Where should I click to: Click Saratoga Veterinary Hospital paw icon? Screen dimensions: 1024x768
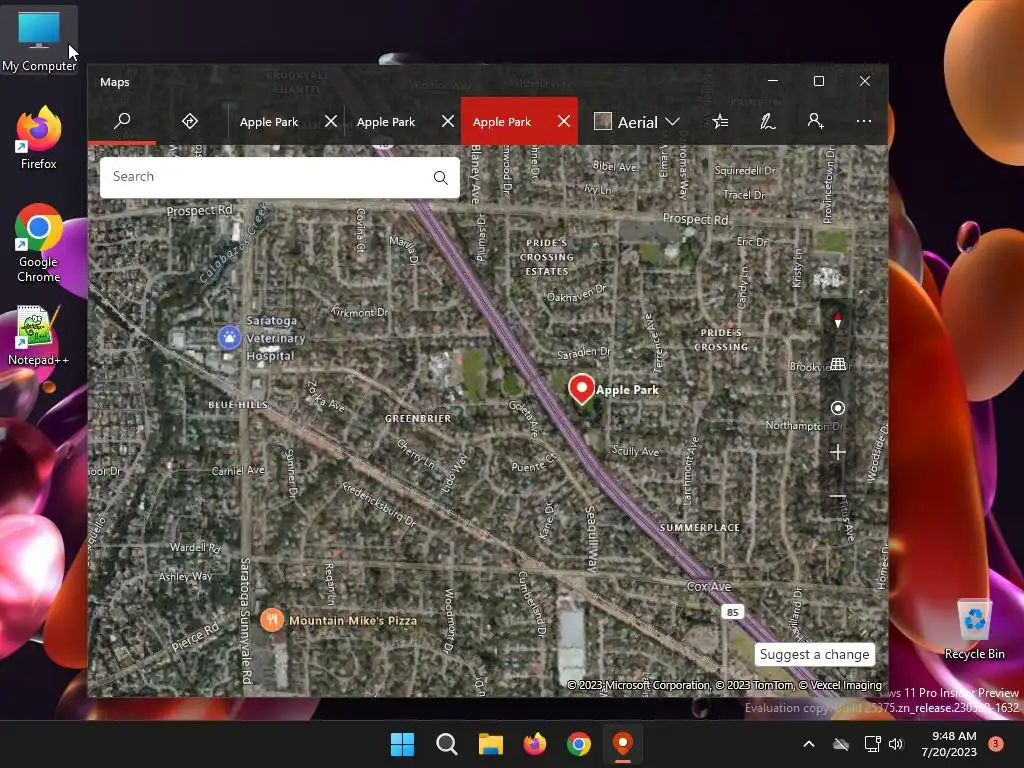(229, 337)
